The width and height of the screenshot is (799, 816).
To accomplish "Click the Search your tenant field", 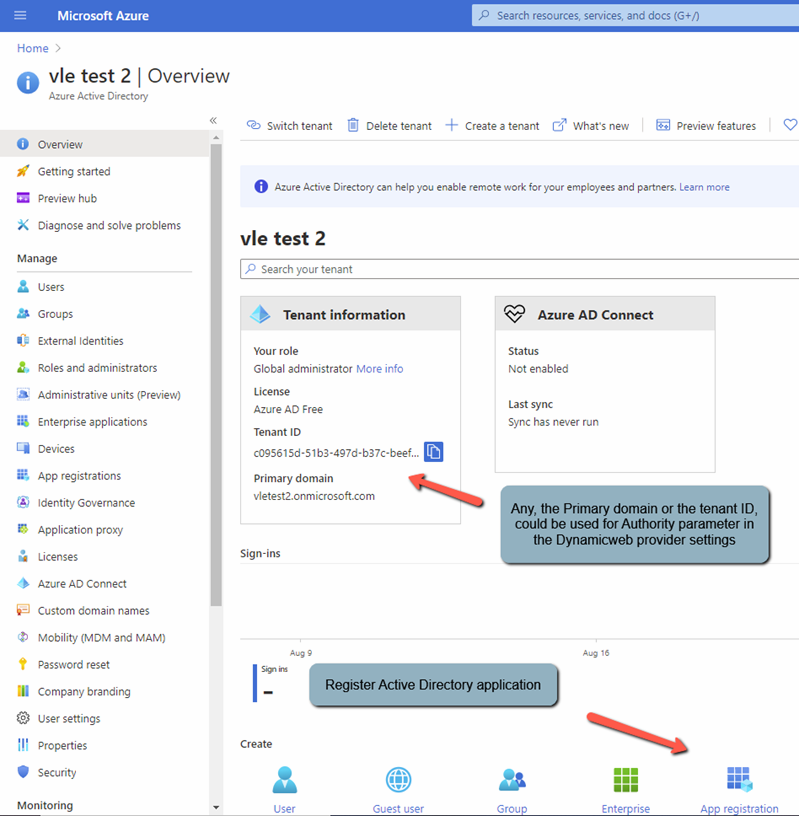I will (520, 269).
